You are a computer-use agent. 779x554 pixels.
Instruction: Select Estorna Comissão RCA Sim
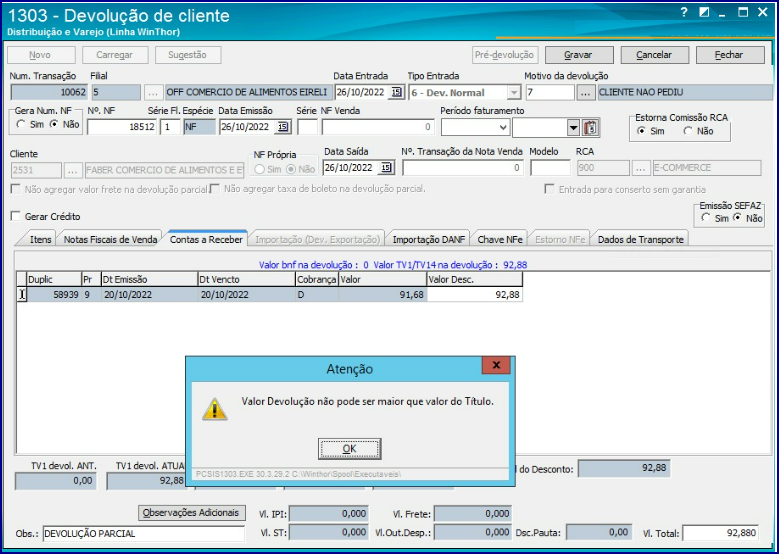tap(642, 131)
